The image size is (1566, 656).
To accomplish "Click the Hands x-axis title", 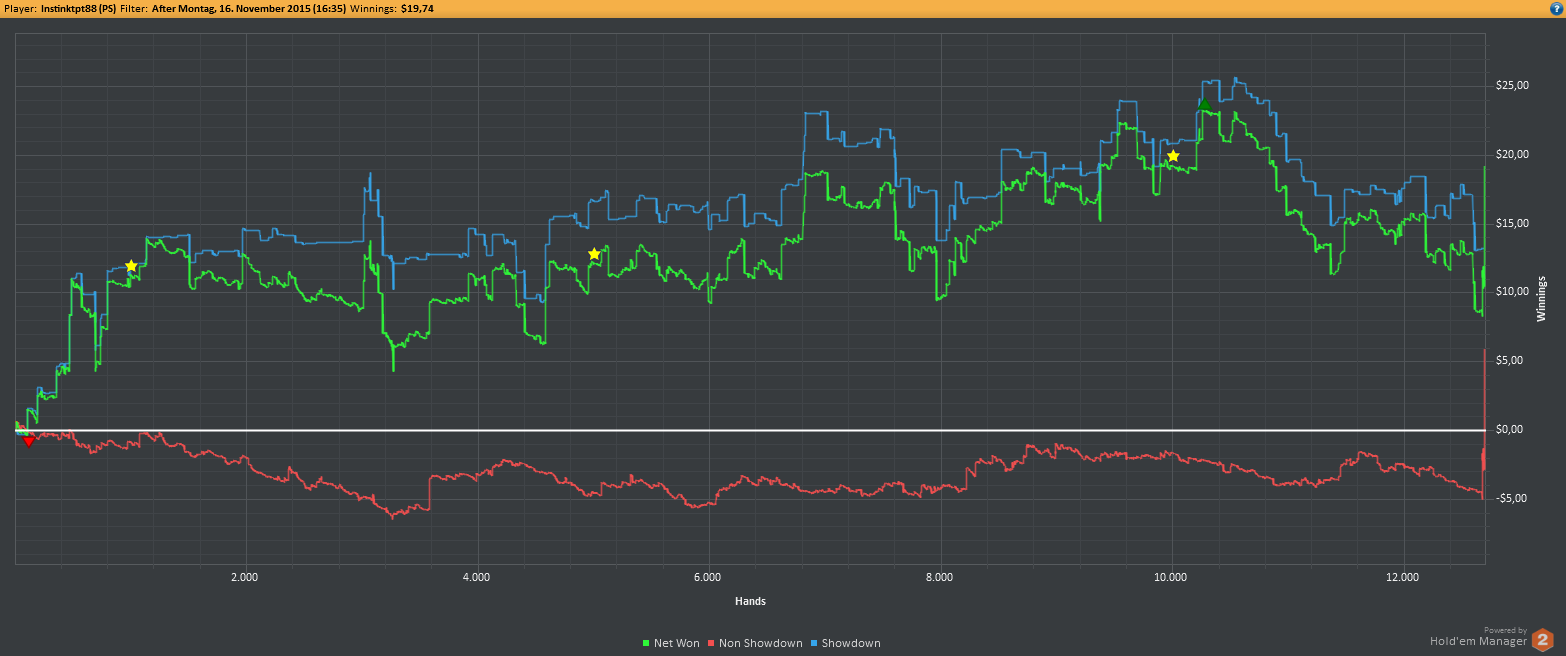I will pyautogui.click(x=750, y=601).
